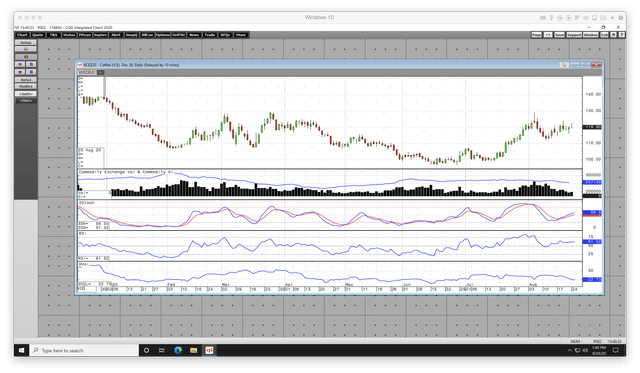
Task: Click the Cortana circle icon in taskbar
Action: tap(146, 350)
